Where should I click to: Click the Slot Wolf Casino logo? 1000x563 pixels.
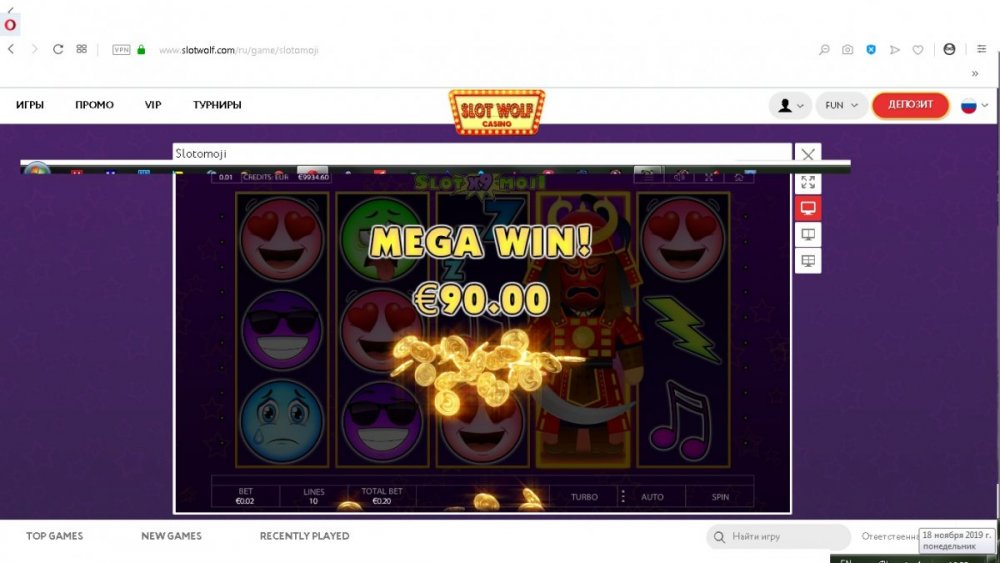pos(497,112)
